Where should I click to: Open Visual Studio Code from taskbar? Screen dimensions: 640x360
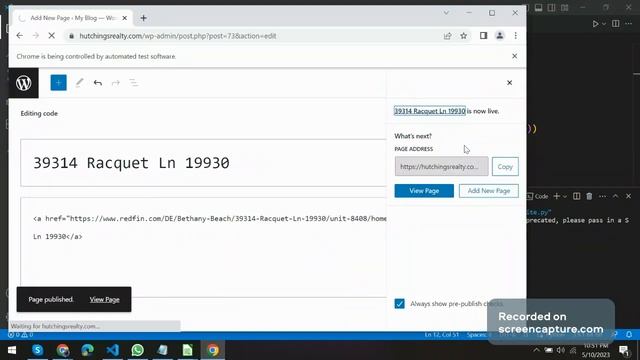click(113, 350)
